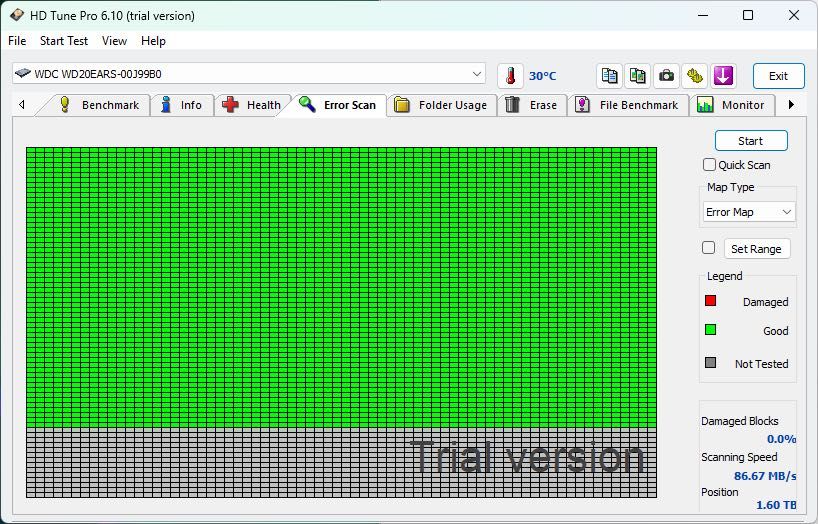The width and height of the screenshot is (818, 524).
Task: Open options via the tools icon
Action: (x=694, y=76)
